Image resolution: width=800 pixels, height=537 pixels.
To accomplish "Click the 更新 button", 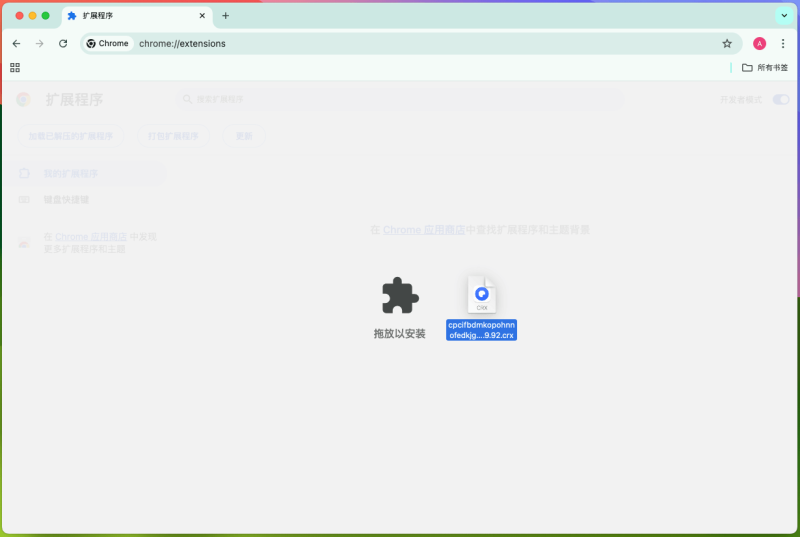I will [x=244, y=136].
